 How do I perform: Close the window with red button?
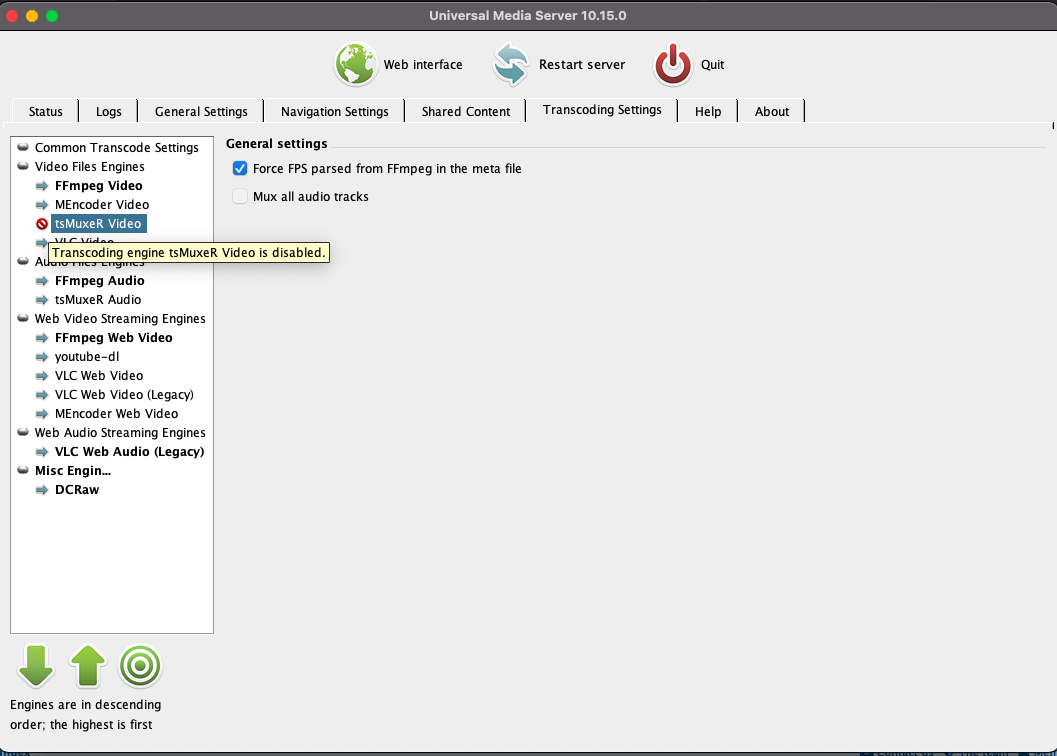12,16
